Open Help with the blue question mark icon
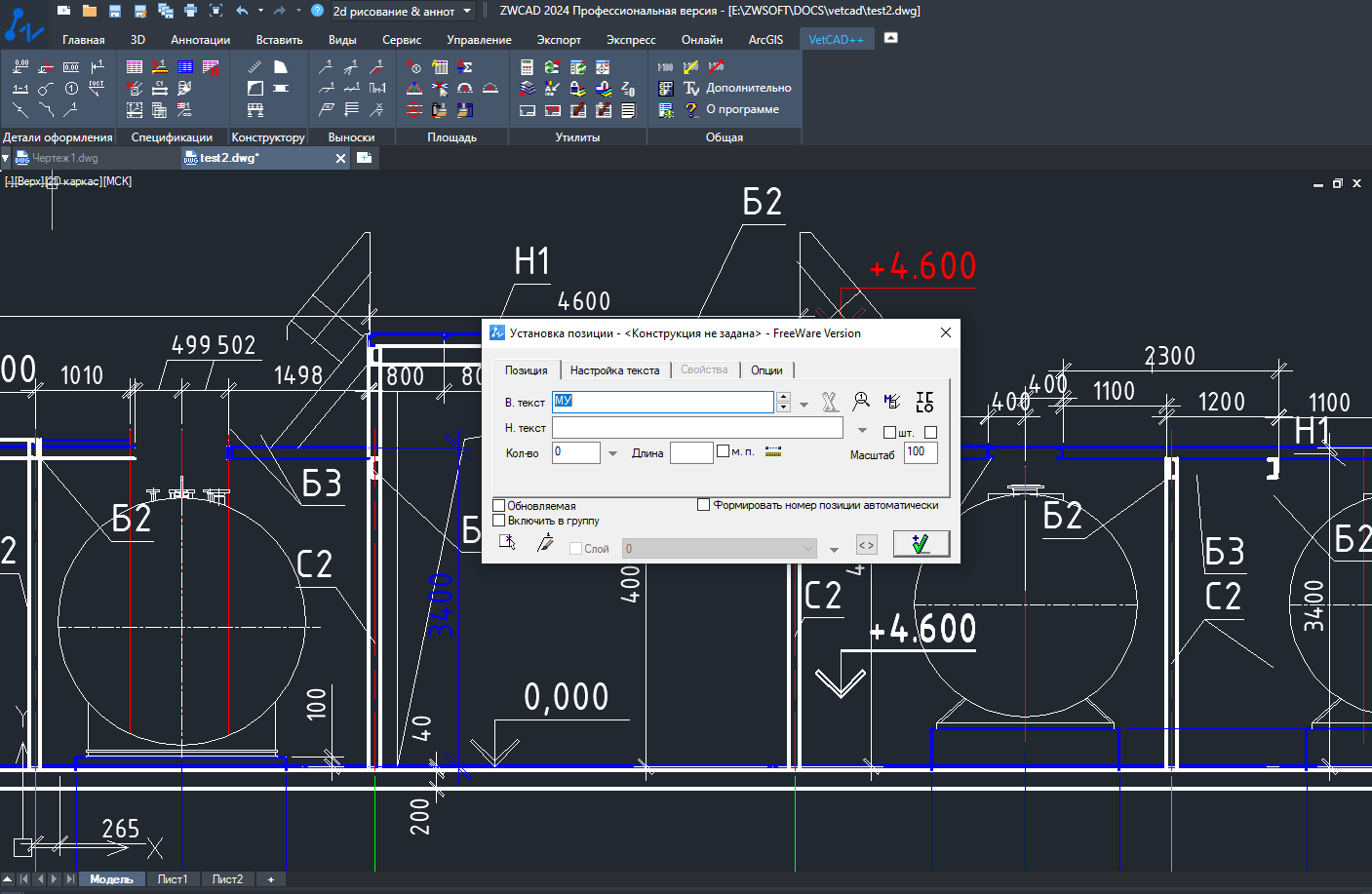The image size is (1372, 894). pos(317,11)
